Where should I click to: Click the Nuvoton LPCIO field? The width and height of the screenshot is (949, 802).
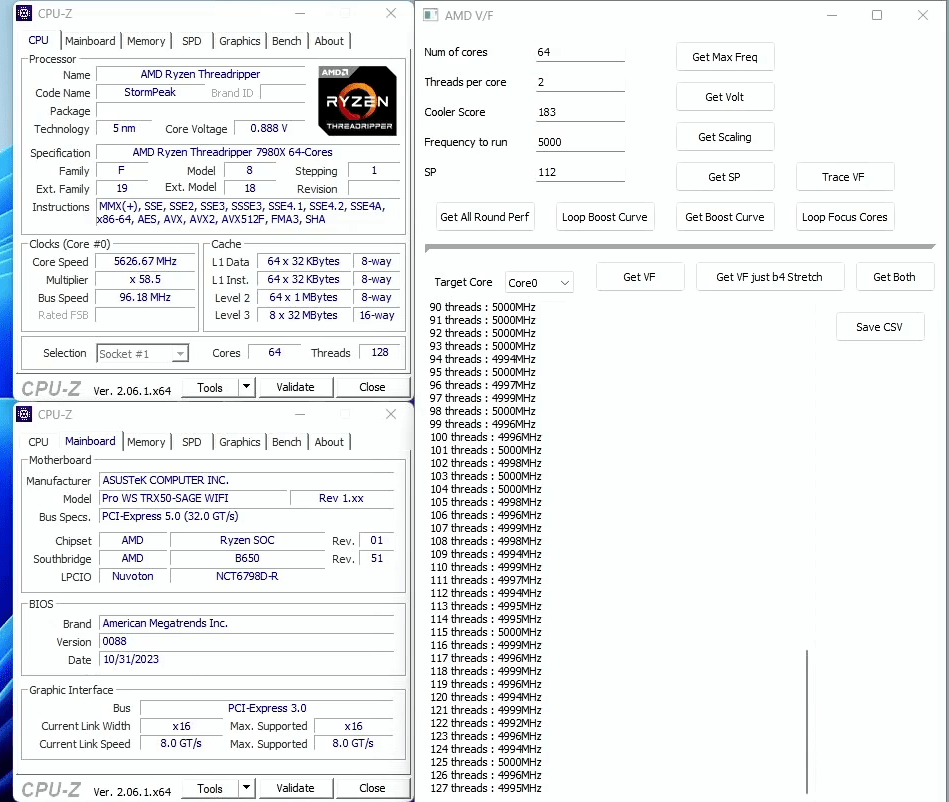pos(133,576)
